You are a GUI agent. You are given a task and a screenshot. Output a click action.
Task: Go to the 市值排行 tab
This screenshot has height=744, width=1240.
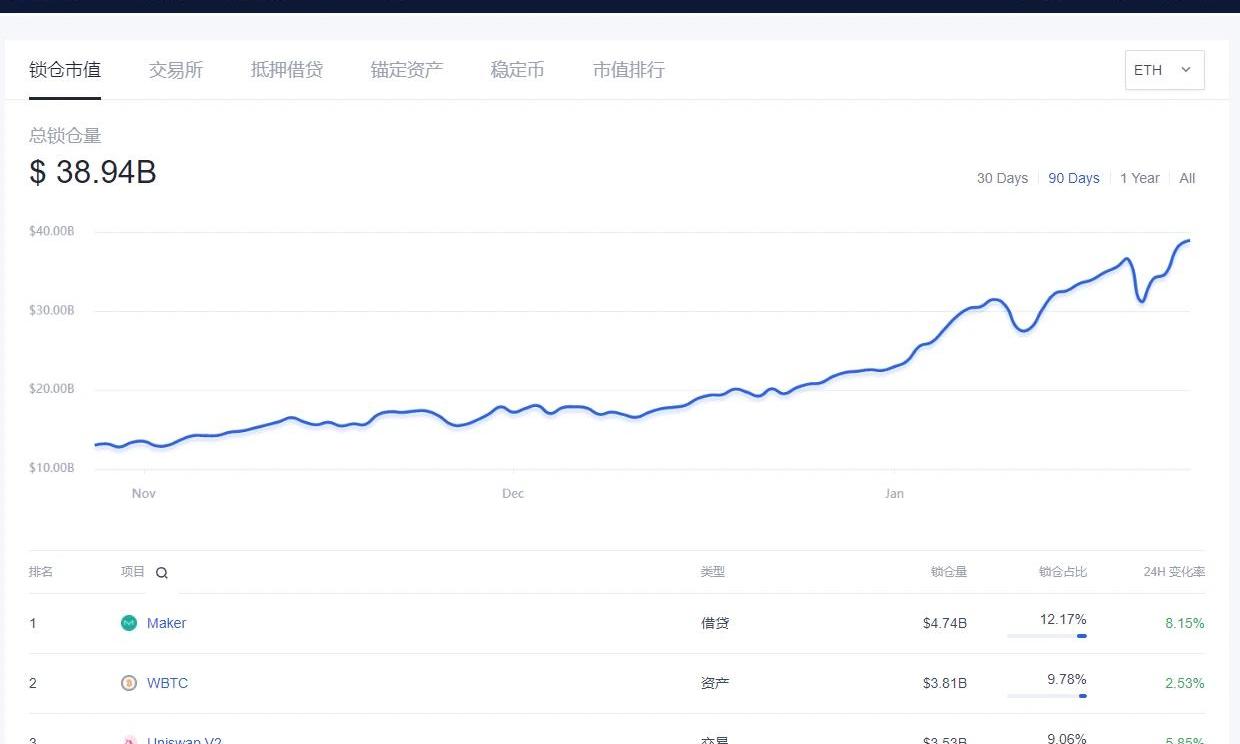tap(629, 70)
